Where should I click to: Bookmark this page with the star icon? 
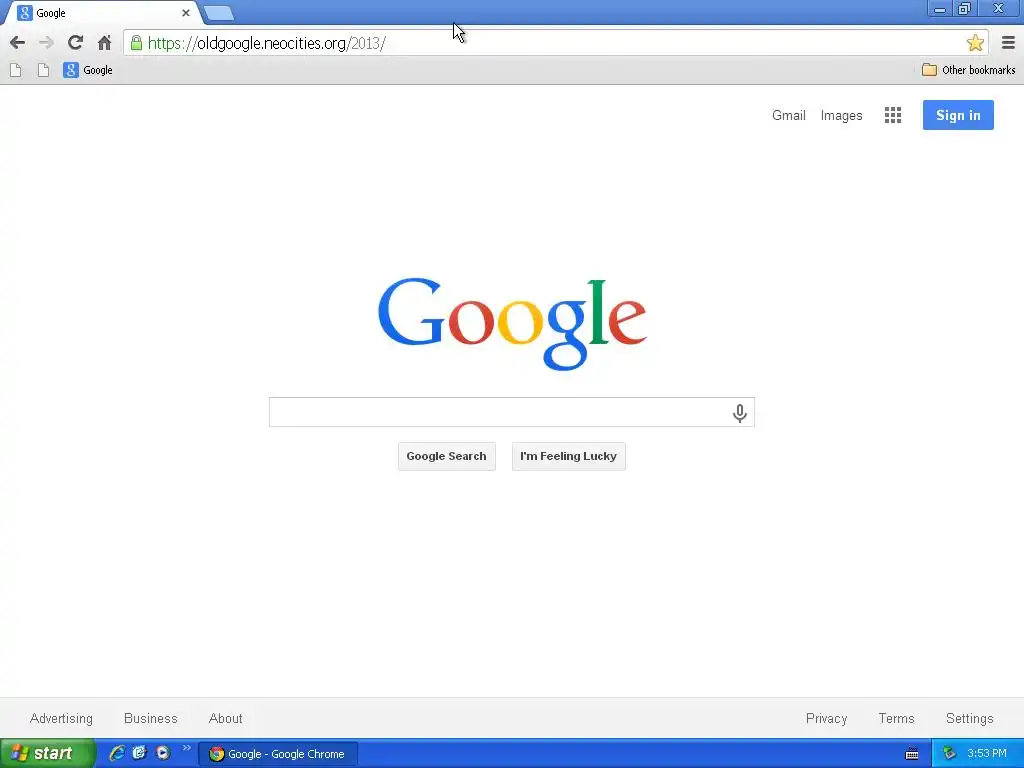coord(975,43)
